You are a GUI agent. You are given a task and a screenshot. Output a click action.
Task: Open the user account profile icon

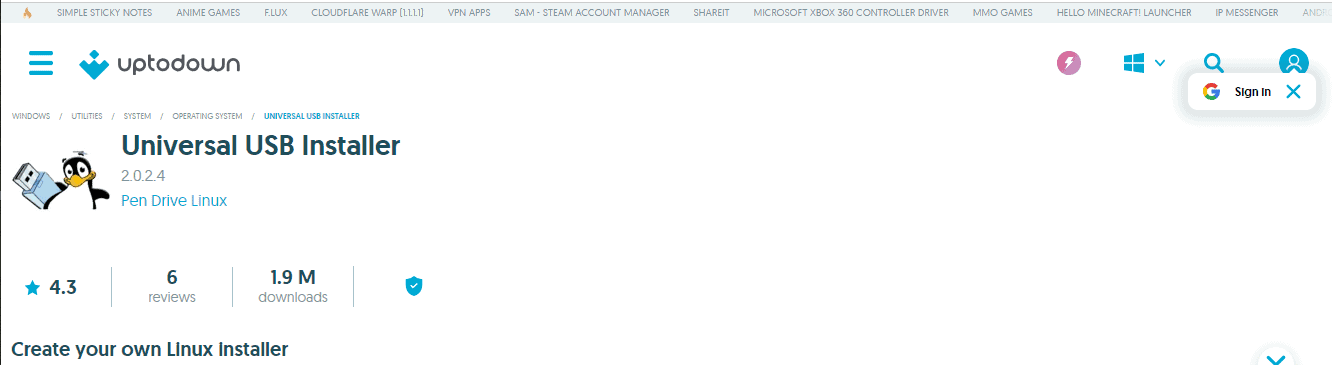click(x=1294, y=63)
